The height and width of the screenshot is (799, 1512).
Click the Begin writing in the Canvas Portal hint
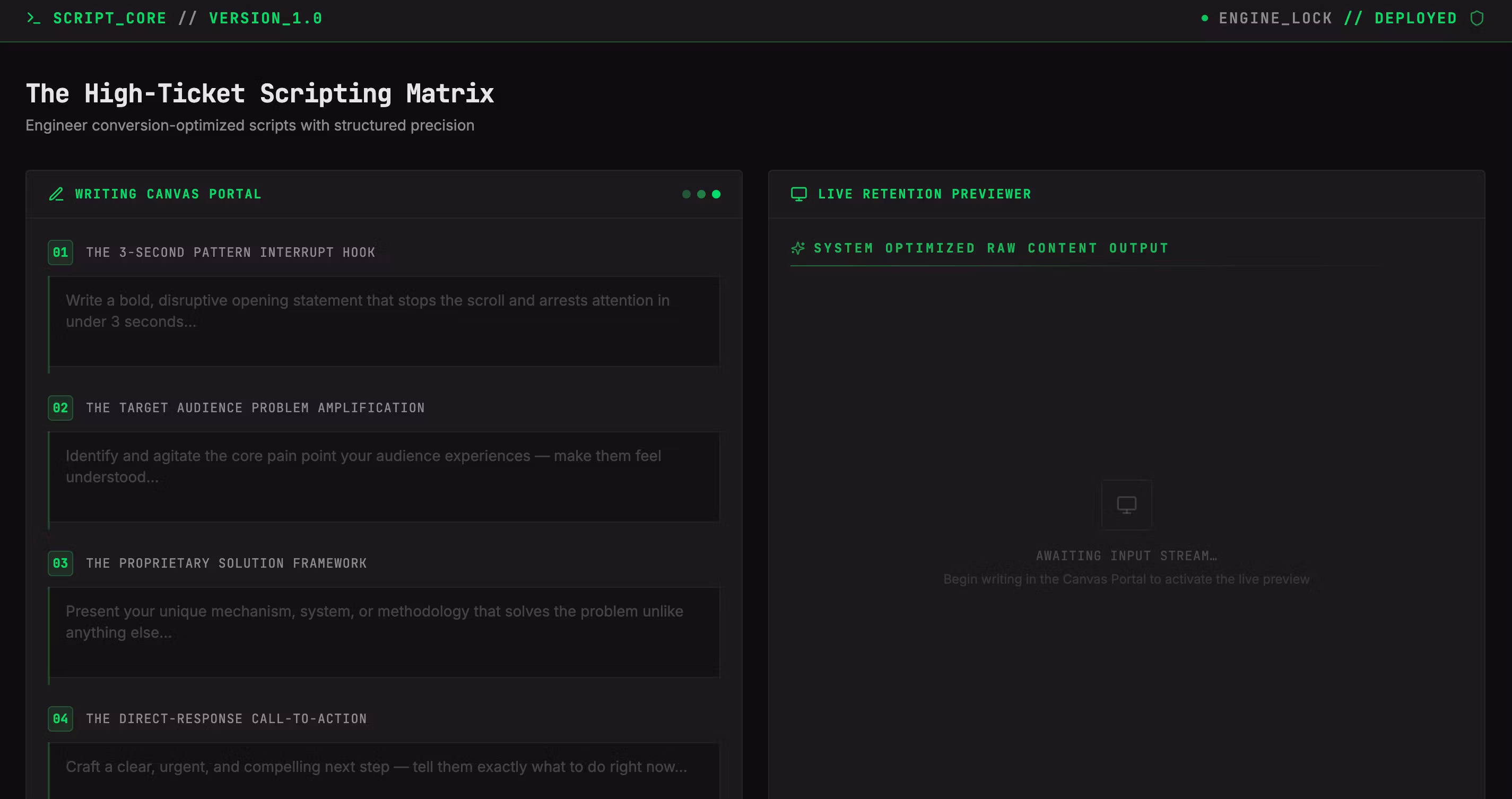(1126, 579)
